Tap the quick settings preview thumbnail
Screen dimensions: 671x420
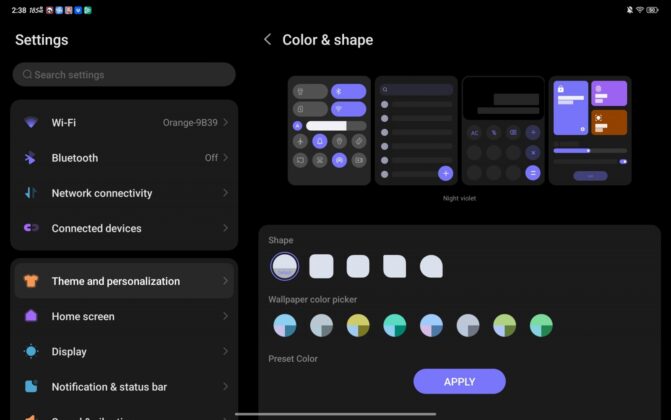tap(329, 131)
